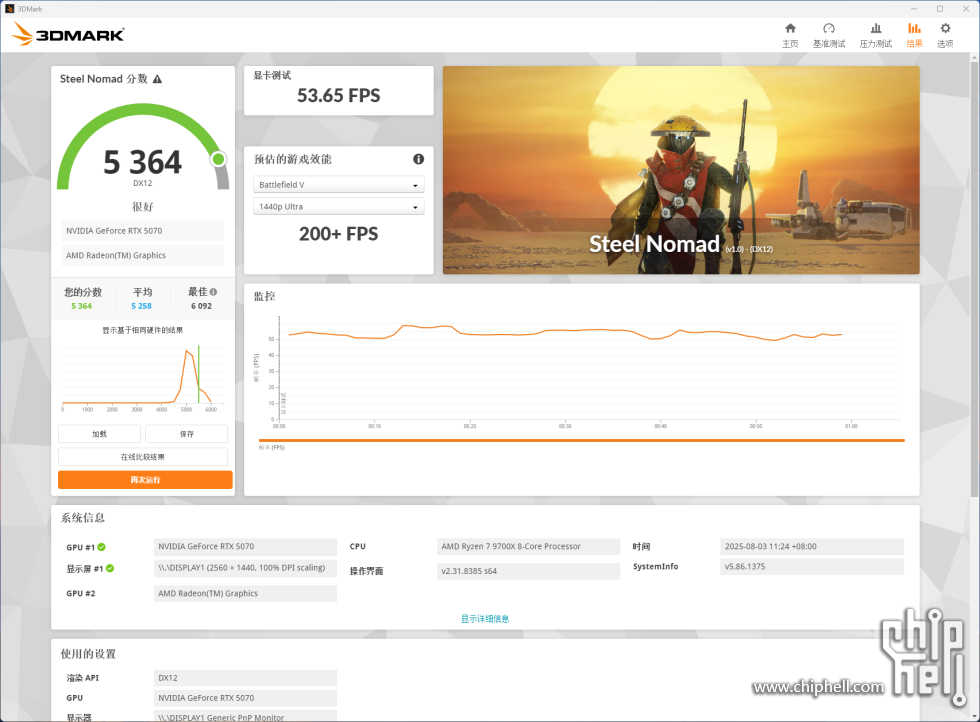The image size is (980, 722).
Task: Click the 使用的设置 section heading
Action: pos(88,654)
